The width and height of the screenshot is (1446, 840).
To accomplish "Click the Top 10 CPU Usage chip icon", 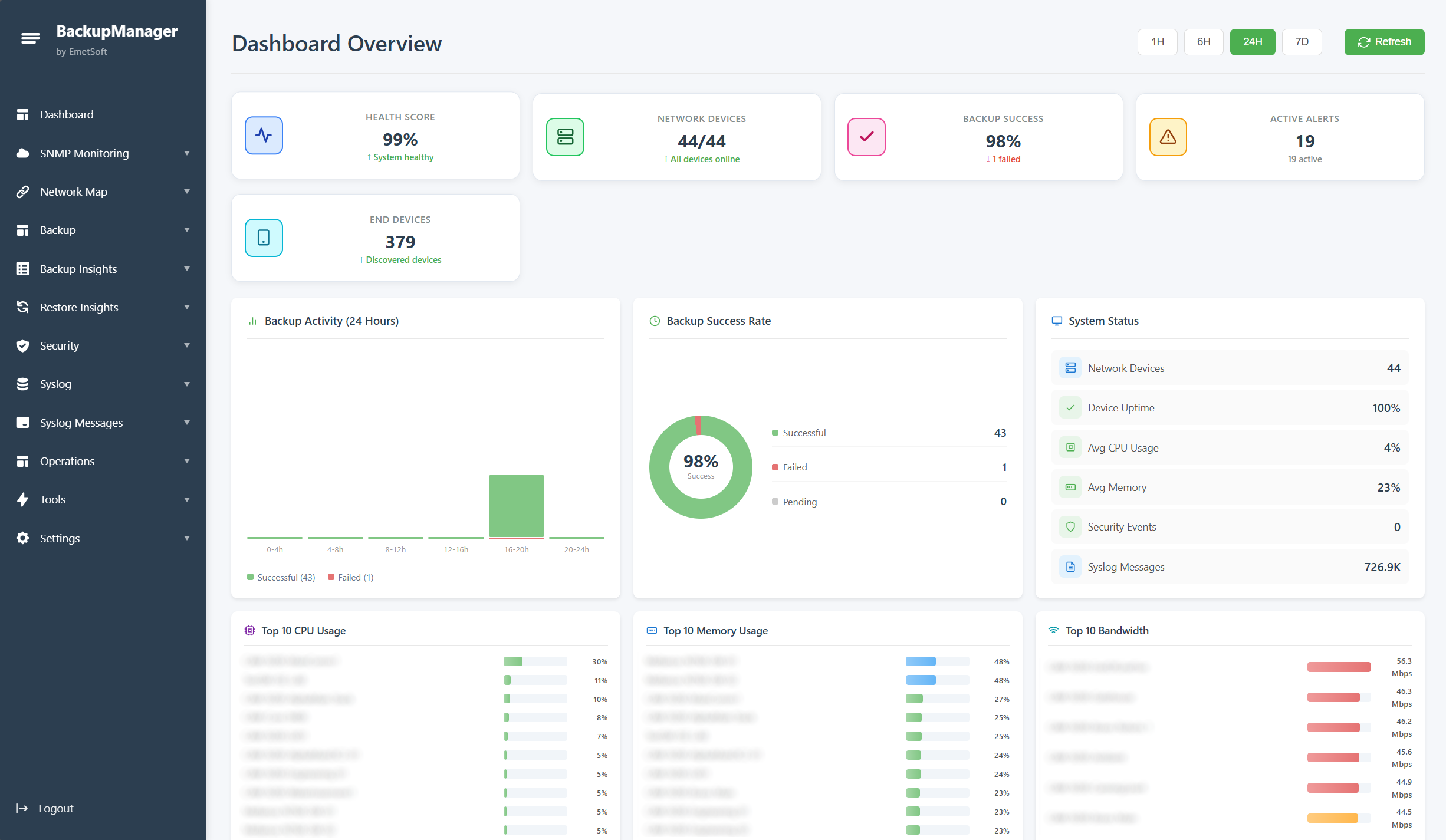I will coord(249,631).
